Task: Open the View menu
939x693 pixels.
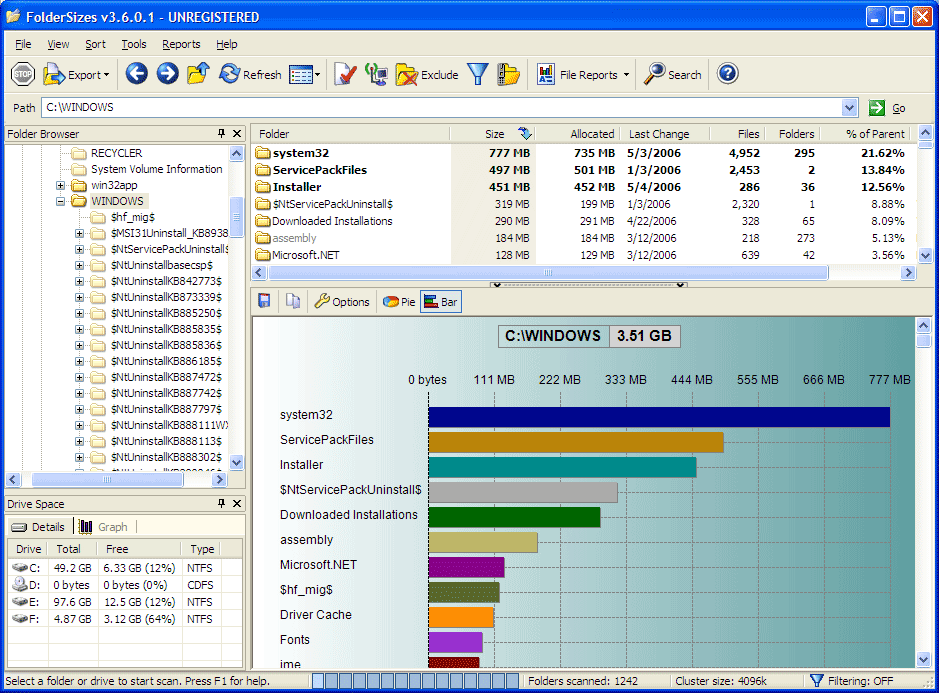Action: click(58, 44)
